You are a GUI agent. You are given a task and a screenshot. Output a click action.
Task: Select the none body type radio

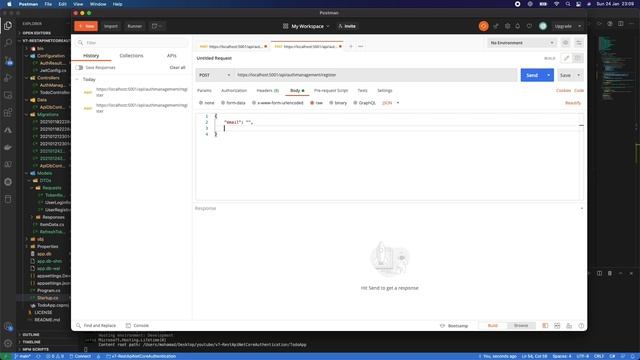coord(201,103)
